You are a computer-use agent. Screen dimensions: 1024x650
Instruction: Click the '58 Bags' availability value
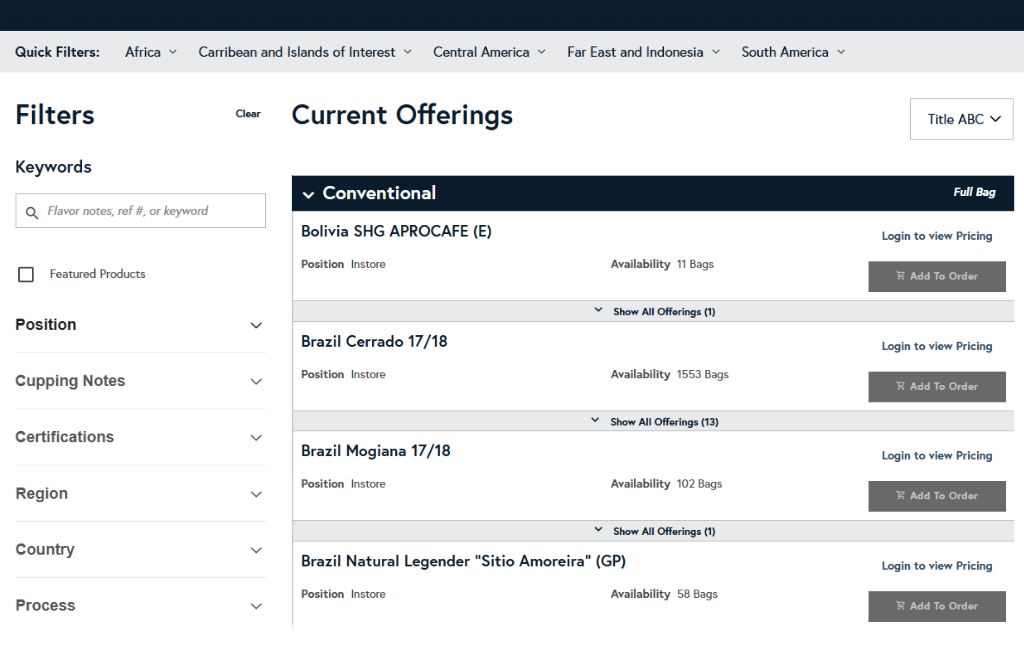(697, 594)
